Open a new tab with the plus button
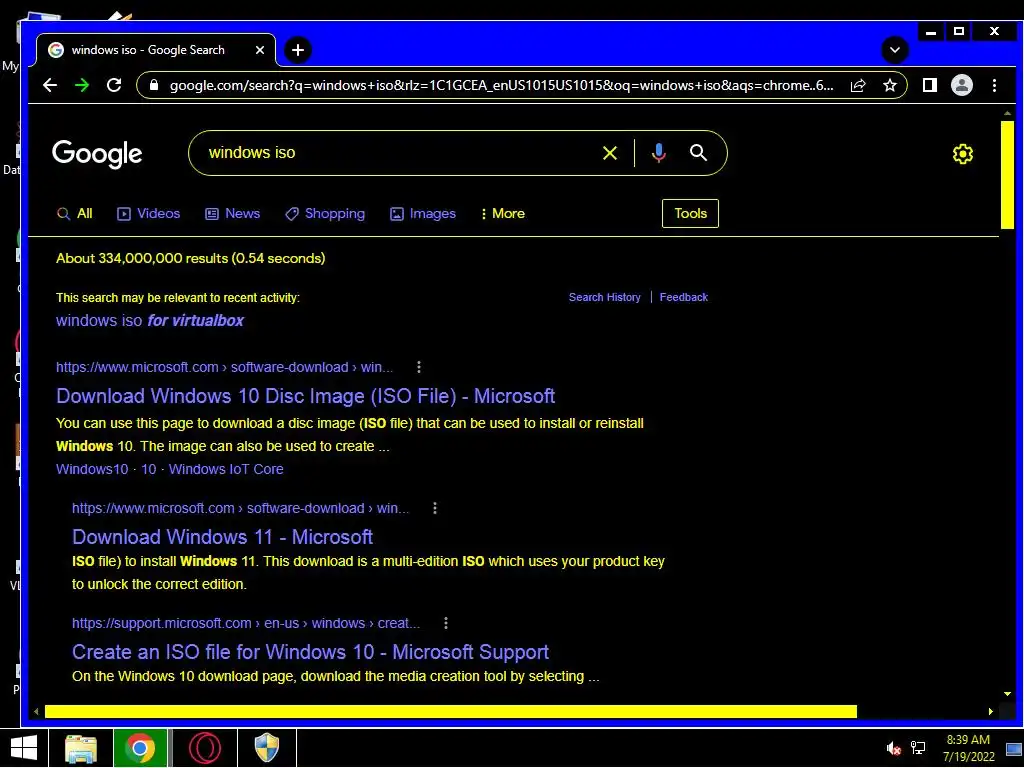Image resolution: width=1024 pixels, height=768 pixels. (298, 50)
